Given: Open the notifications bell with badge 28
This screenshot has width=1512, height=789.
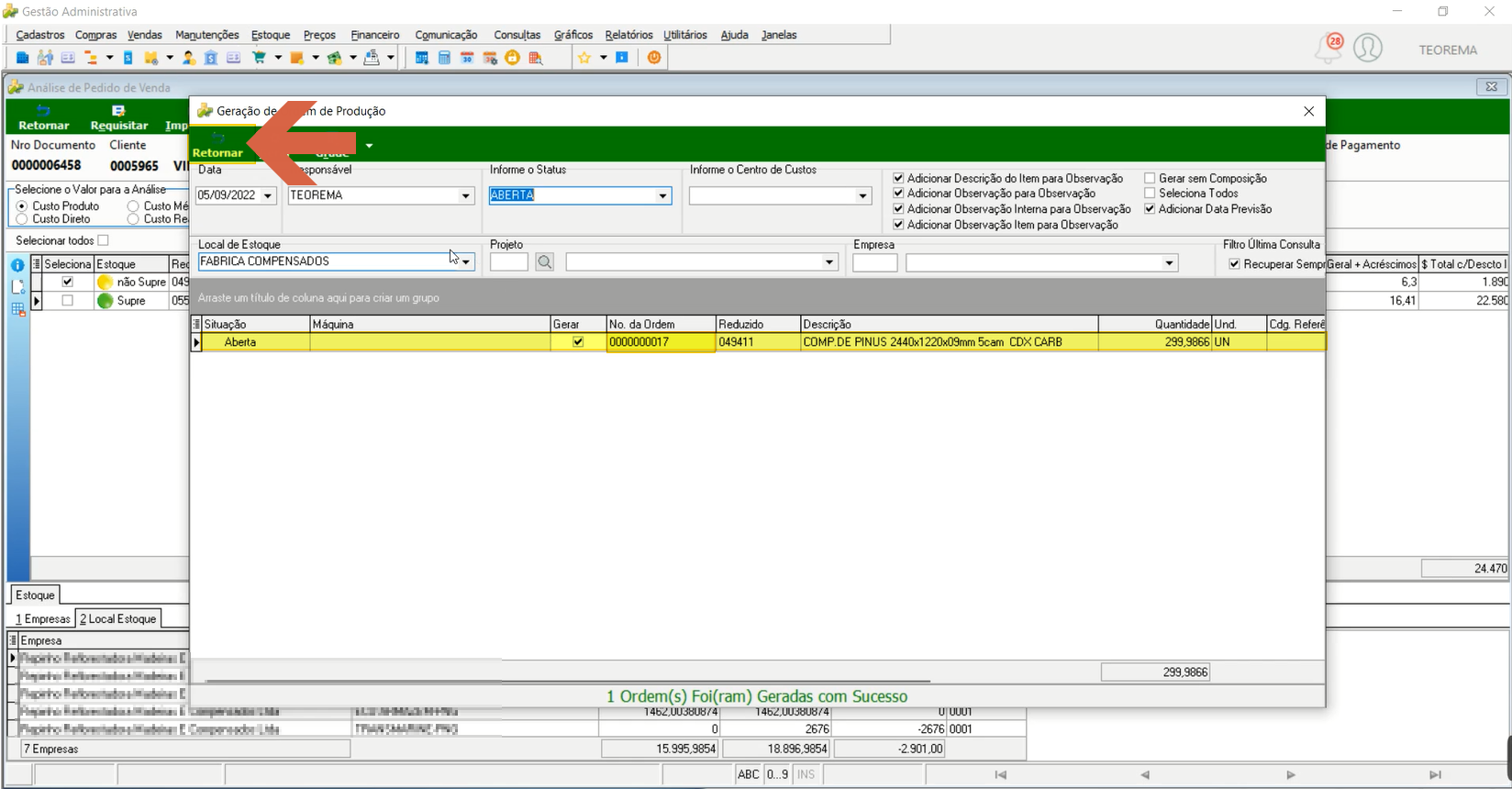Looking at the screenshot, I should 1329,48.
